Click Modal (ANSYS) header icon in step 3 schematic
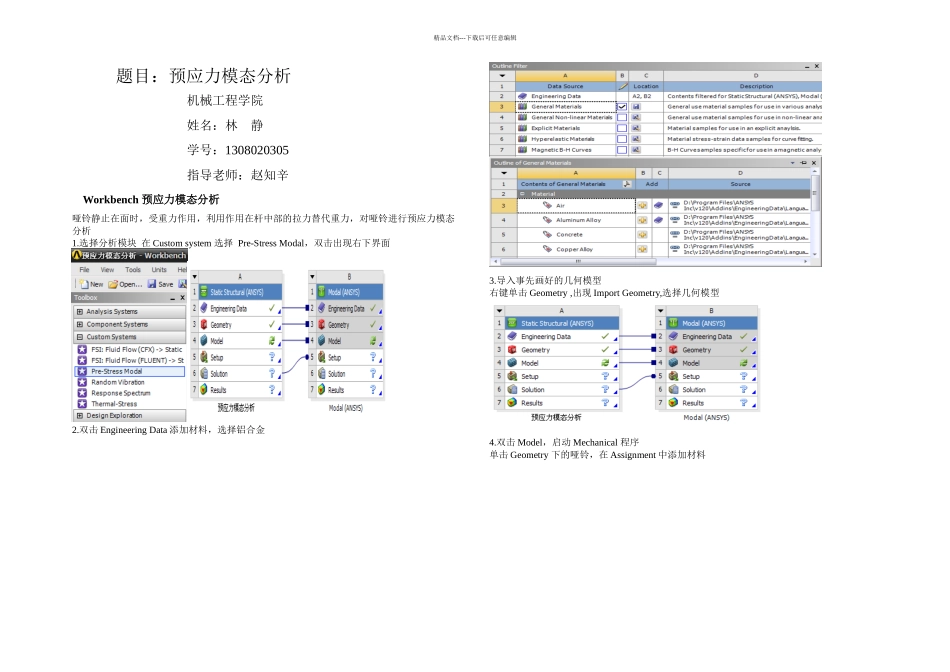The image size is (950, 672). 673,324
